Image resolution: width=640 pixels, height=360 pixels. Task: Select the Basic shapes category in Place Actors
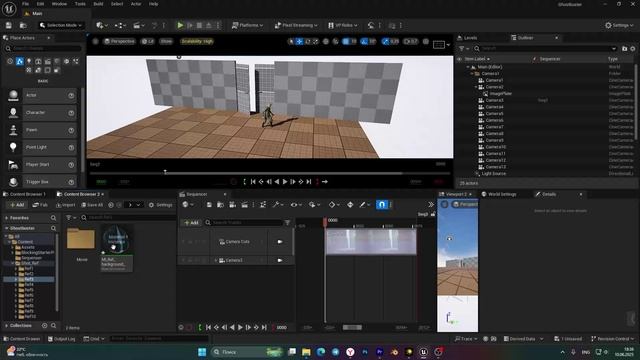coord(19,61)
